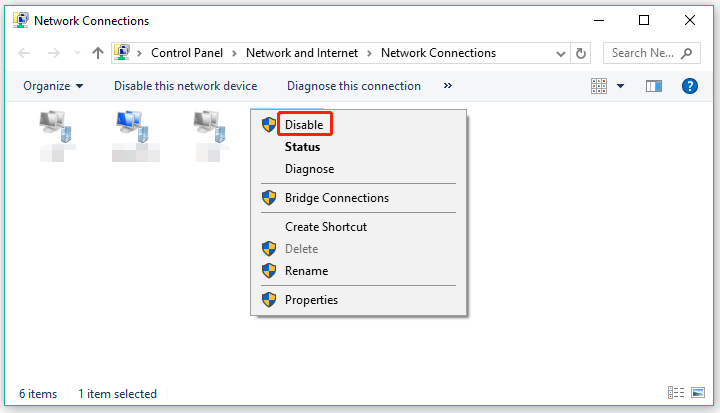This screenshot has width=720, height=413.
Task: Switch to details view in status bar
Action: coord(676,393)
